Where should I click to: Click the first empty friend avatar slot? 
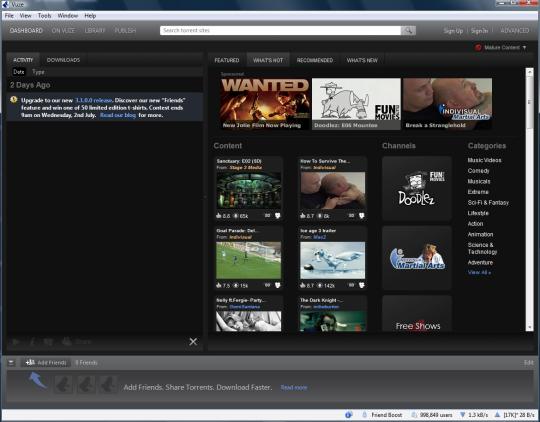coord(63,384)
